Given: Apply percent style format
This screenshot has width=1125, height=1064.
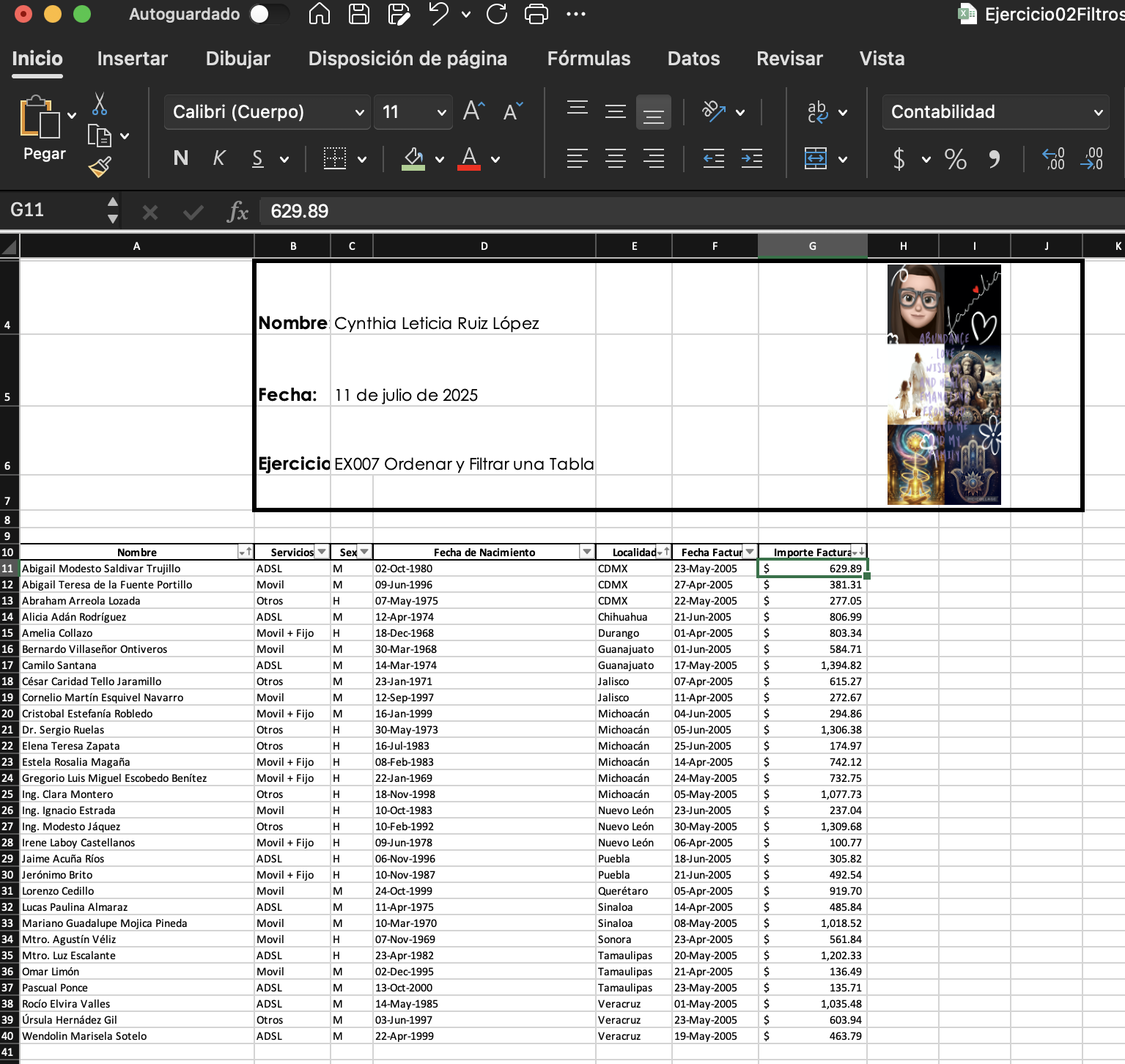Looking at the screenshot, I should 955,159.
